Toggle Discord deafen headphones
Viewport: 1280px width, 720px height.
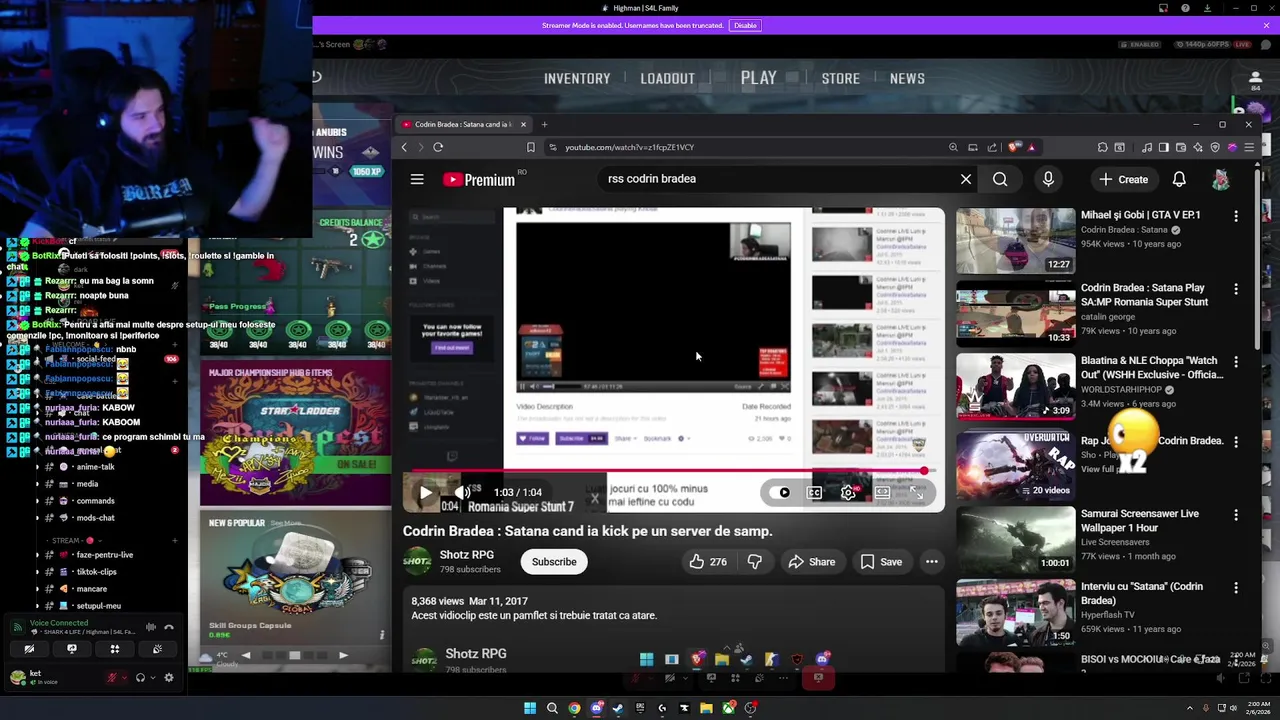point(140,678)
